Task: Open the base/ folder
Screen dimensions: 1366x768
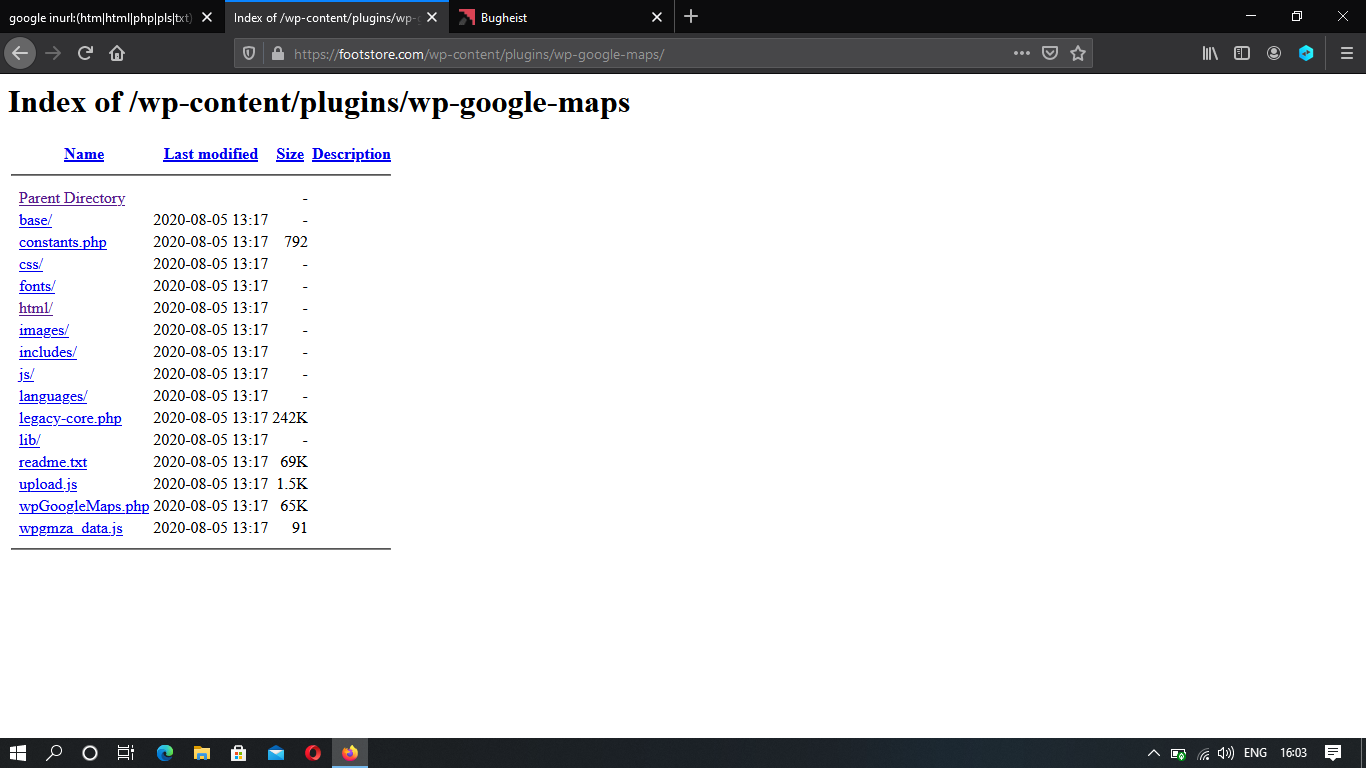Action: coord(35,220)
